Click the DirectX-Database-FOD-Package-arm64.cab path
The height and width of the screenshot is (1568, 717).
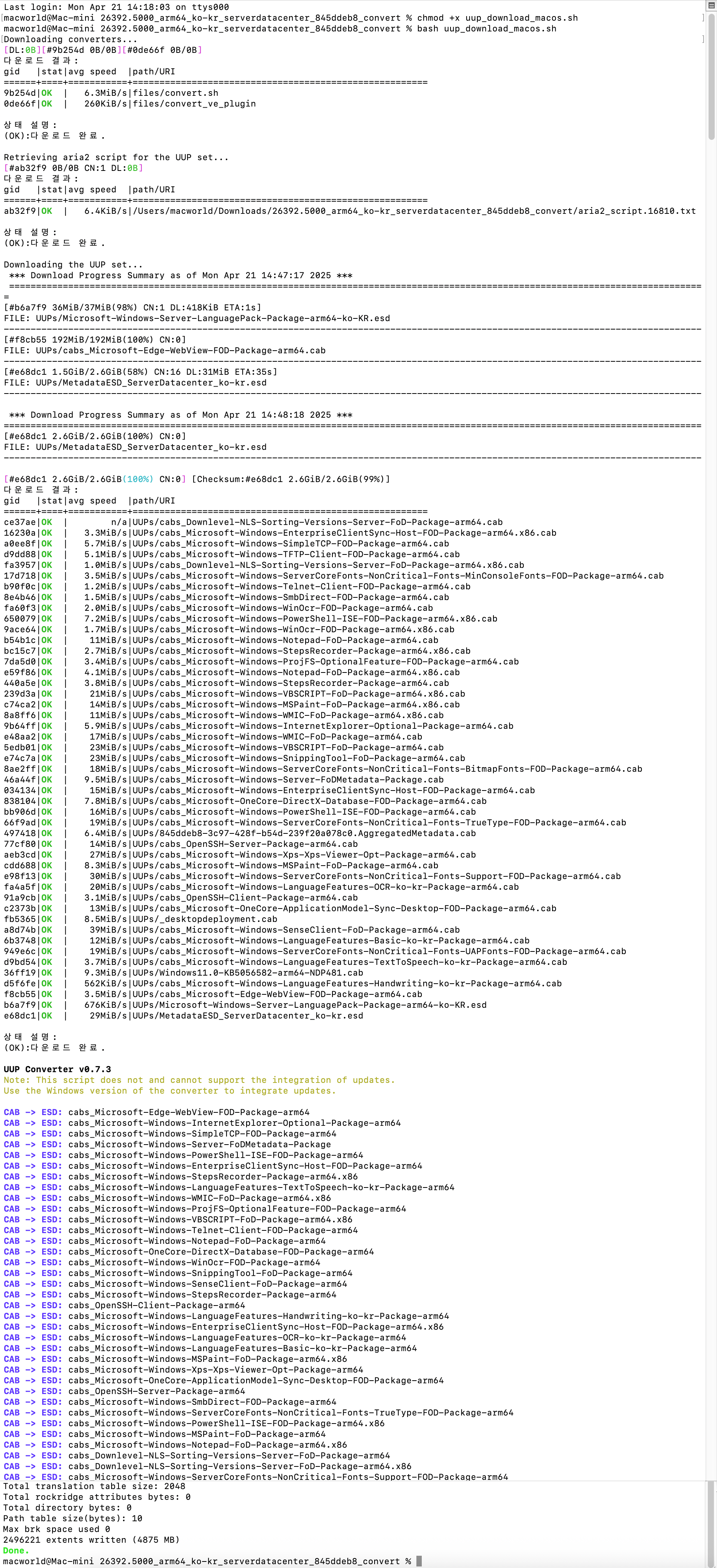(x=309, y=801)
